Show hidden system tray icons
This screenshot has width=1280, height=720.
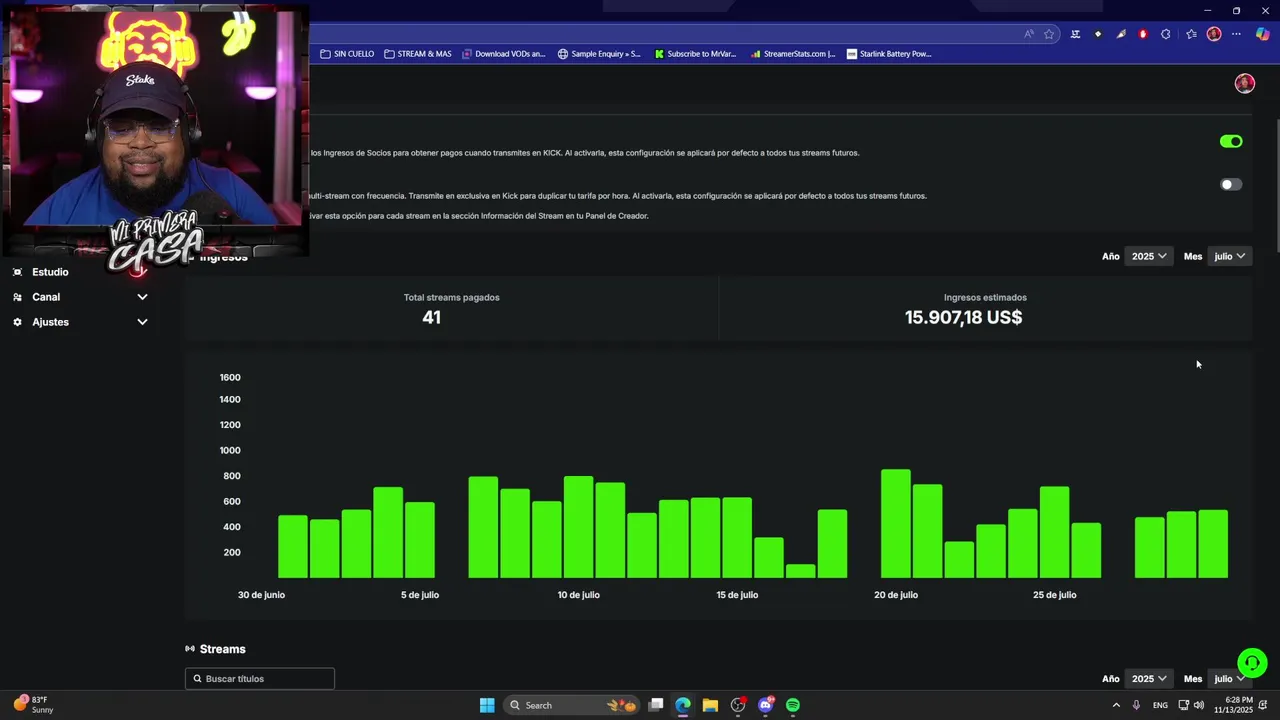[1116, 705]
